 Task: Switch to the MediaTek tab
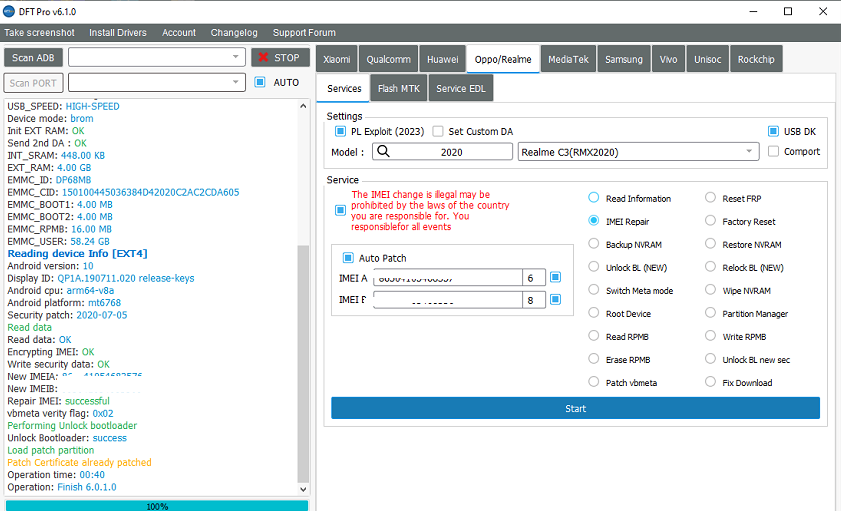tap(568, 59)
